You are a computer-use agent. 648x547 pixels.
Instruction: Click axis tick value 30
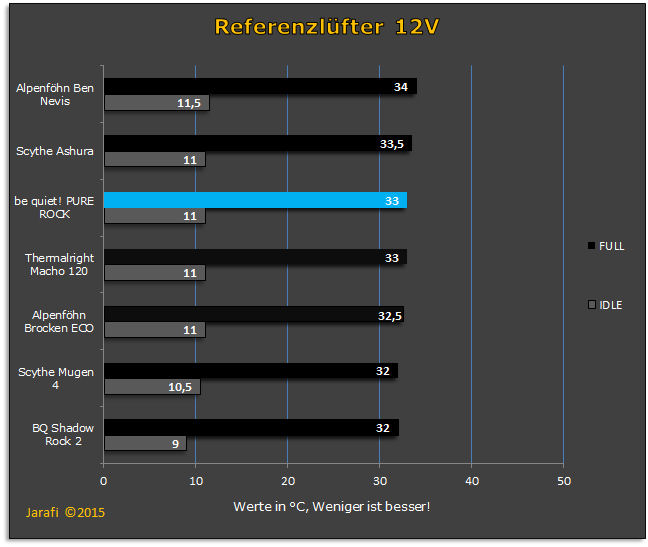[x=380, y=481]
